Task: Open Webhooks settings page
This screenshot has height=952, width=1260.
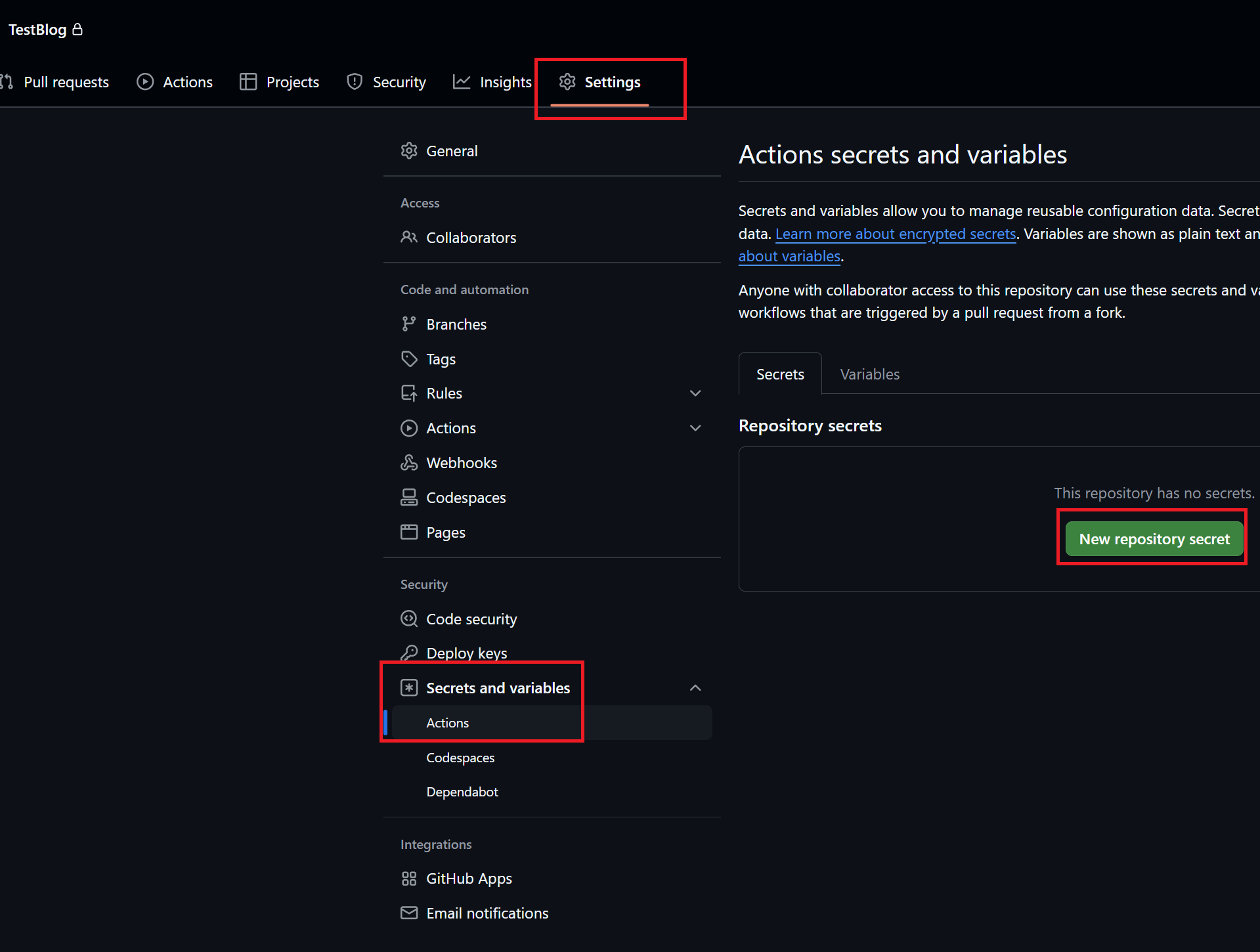Action: (x=552, y=462)
